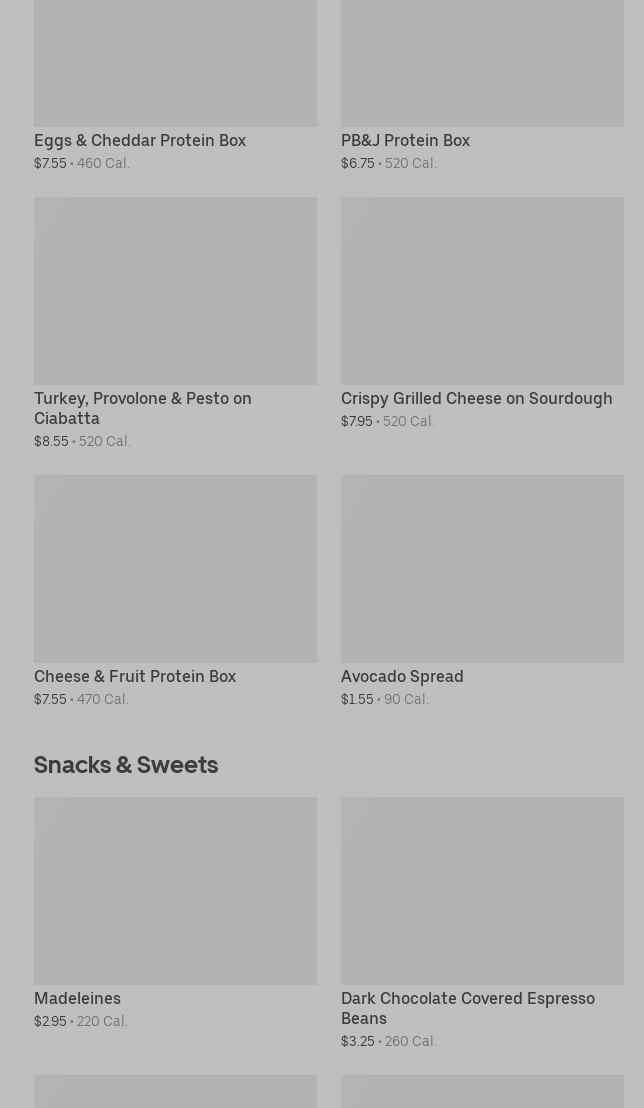
Task: Select the Crispy Grilled Cheese on Sourdough title
Action: 476,399
